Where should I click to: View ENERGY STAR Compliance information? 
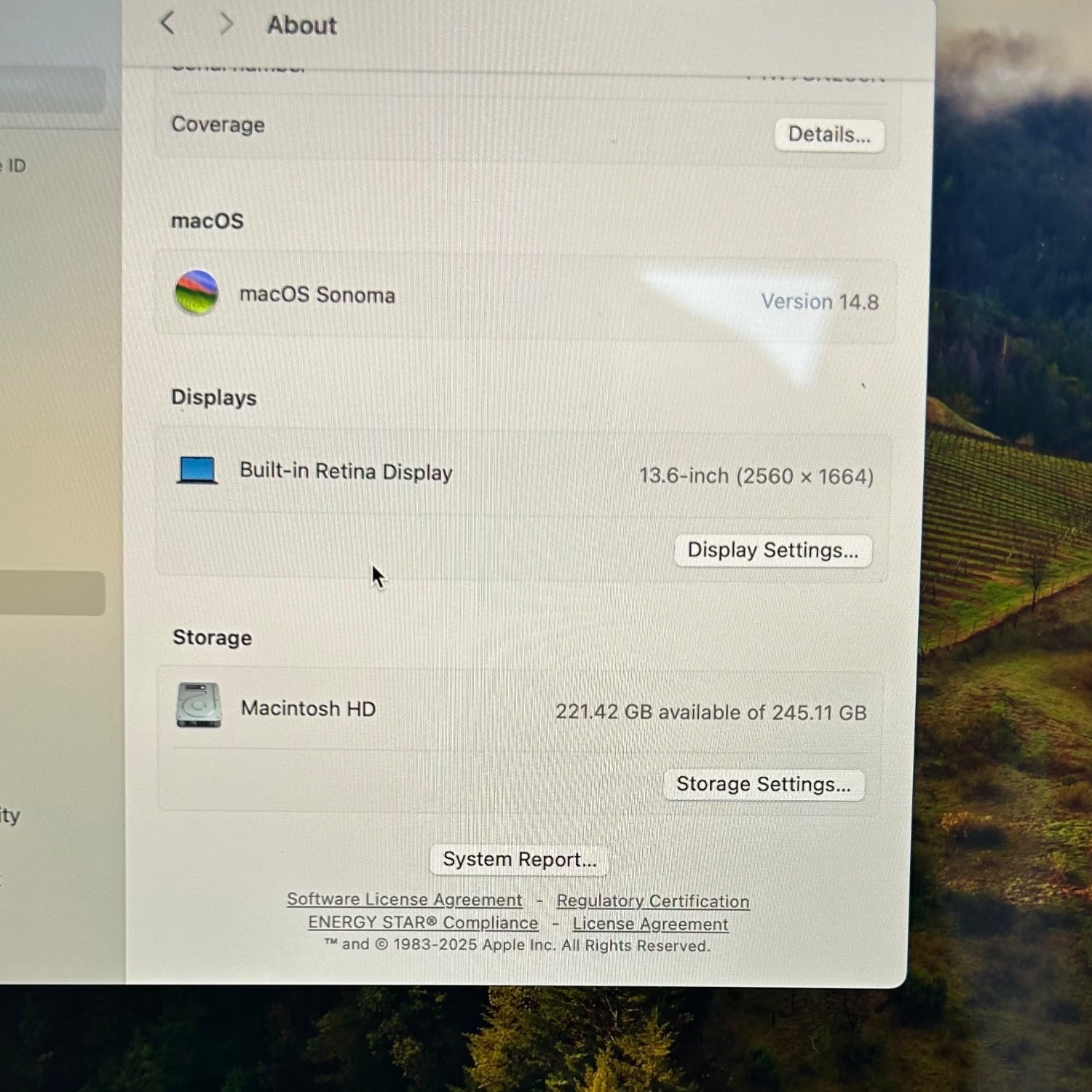click(x=423, y=923)
